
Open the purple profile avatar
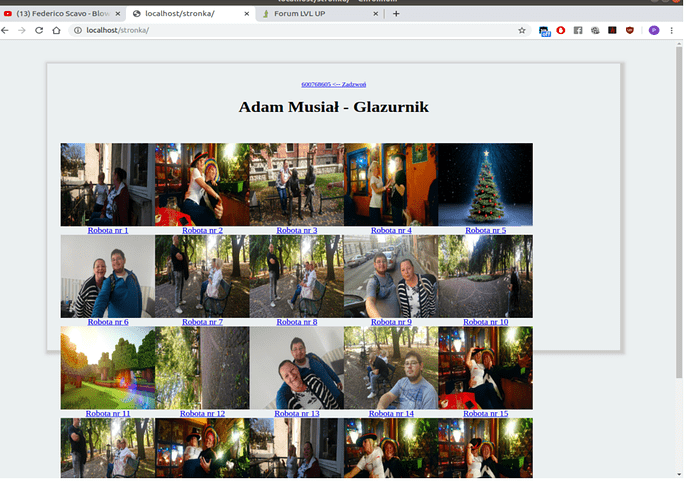tap(654, 31)
